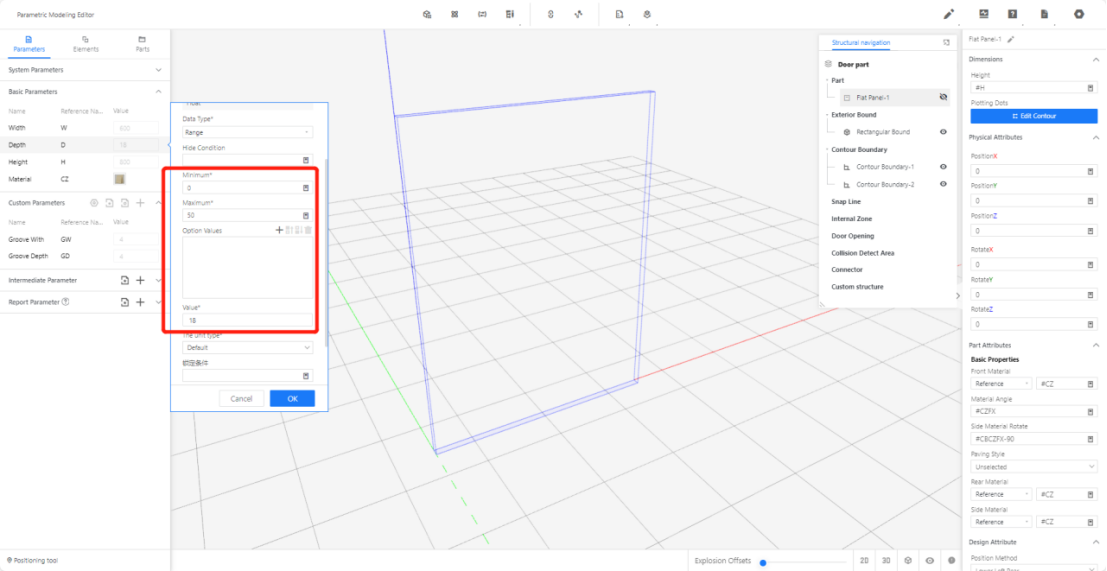This screenshot has width=1107, height=571.
Task: Click the help question mark icon in top toolbar
Action: [1013, 14]
